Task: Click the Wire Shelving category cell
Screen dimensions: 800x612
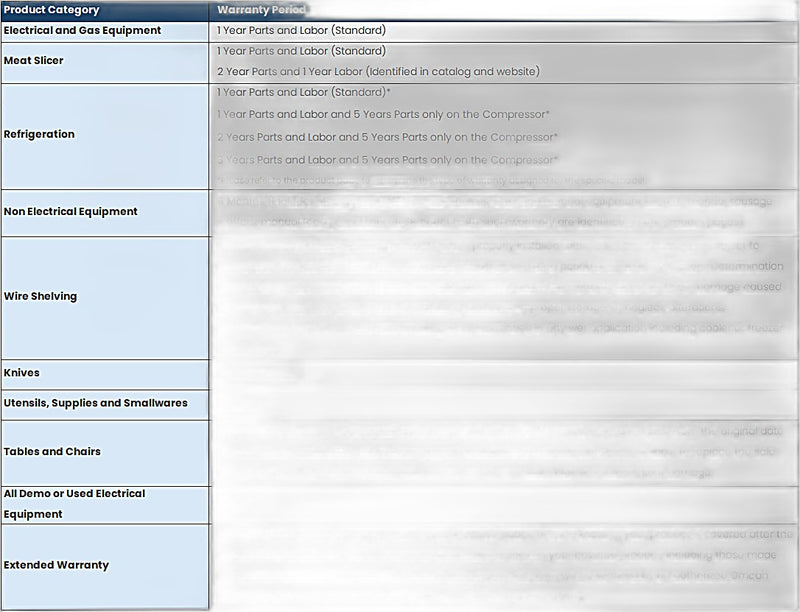Action: [105, 297]
